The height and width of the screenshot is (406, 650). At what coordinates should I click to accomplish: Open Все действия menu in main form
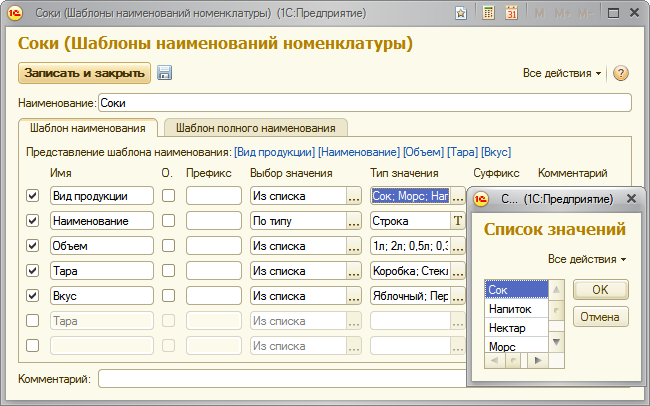562,73
